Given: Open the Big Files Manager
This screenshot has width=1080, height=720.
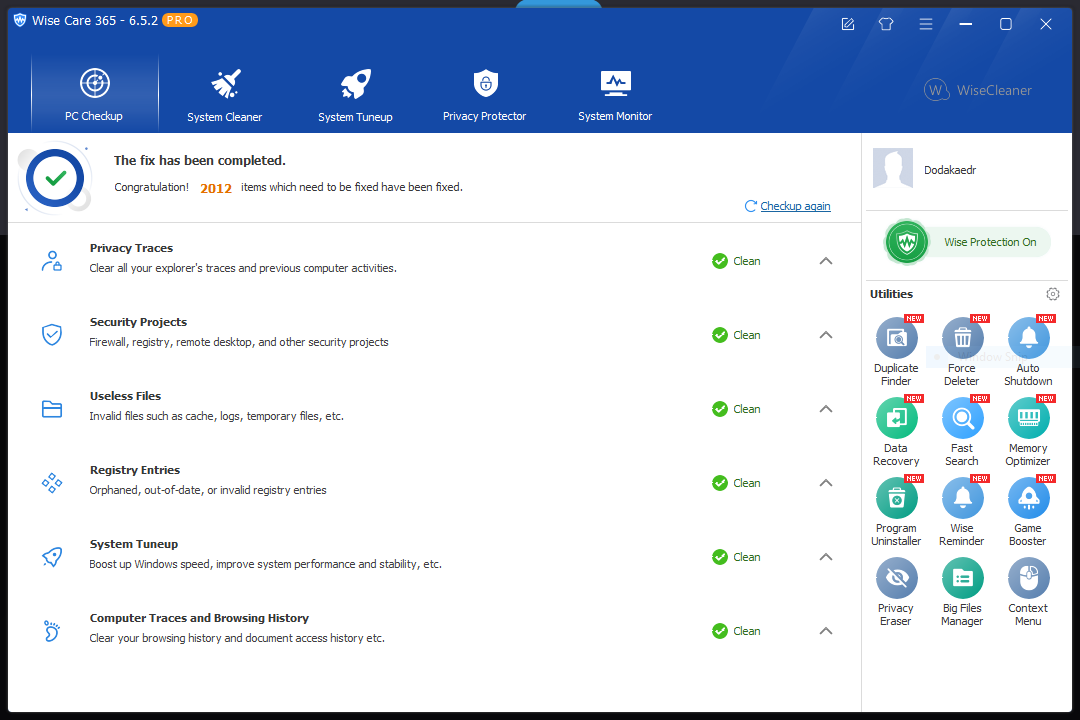Looking at the screenshot, I should coord(962,591).
